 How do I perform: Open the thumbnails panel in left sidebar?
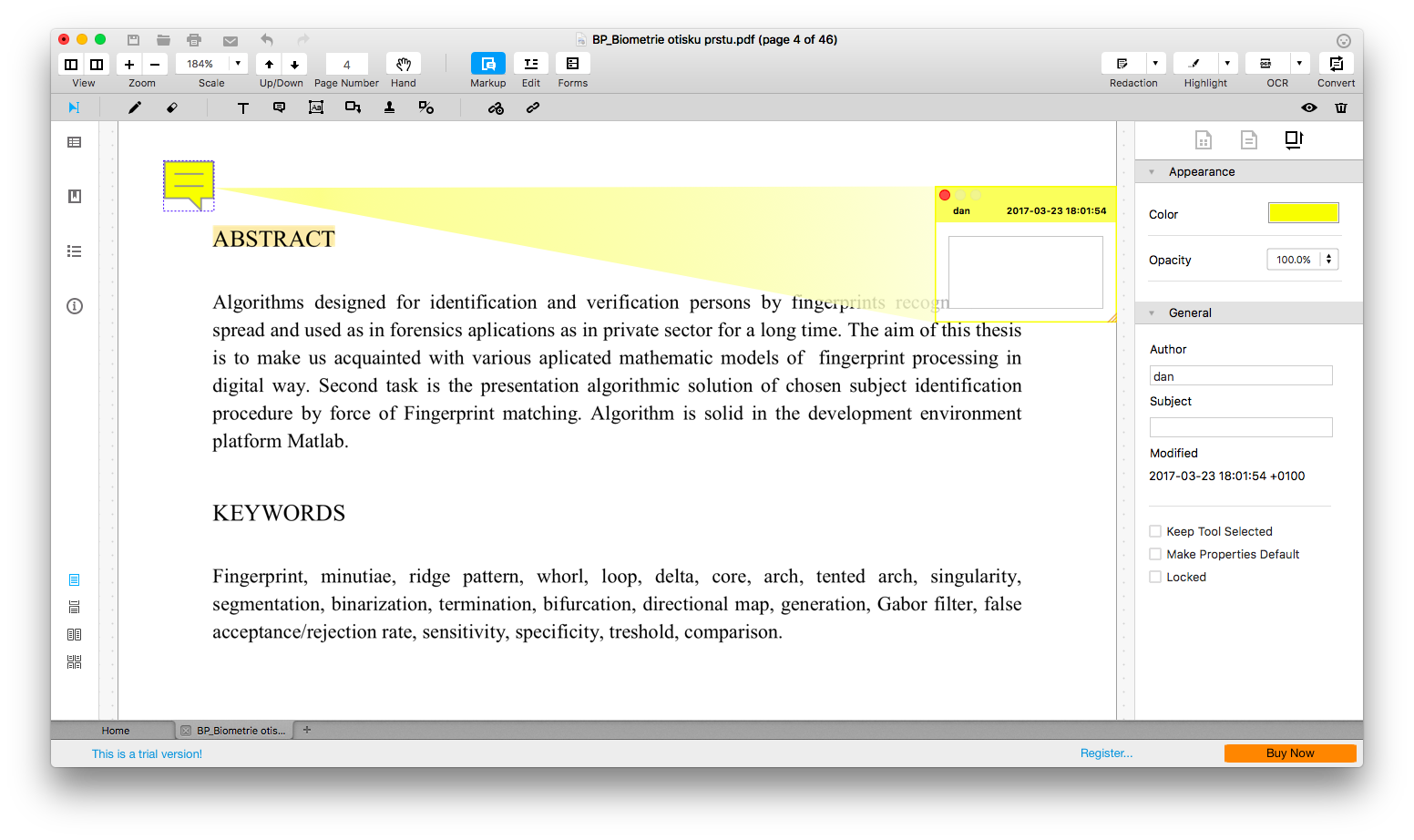(x=75, y=142)
